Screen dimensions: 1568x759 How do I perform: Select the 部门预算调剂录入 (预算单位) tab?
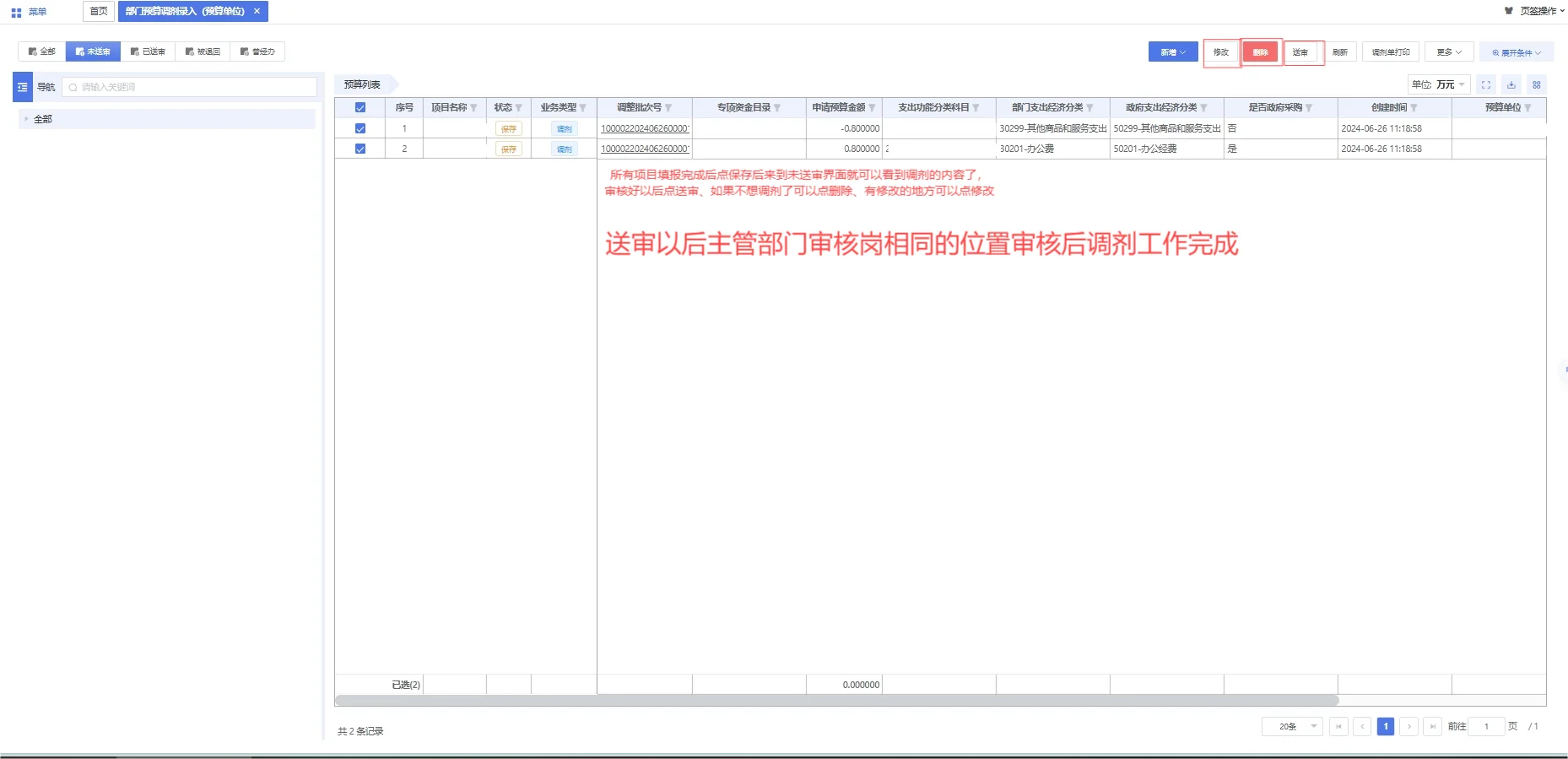point(185,11)
